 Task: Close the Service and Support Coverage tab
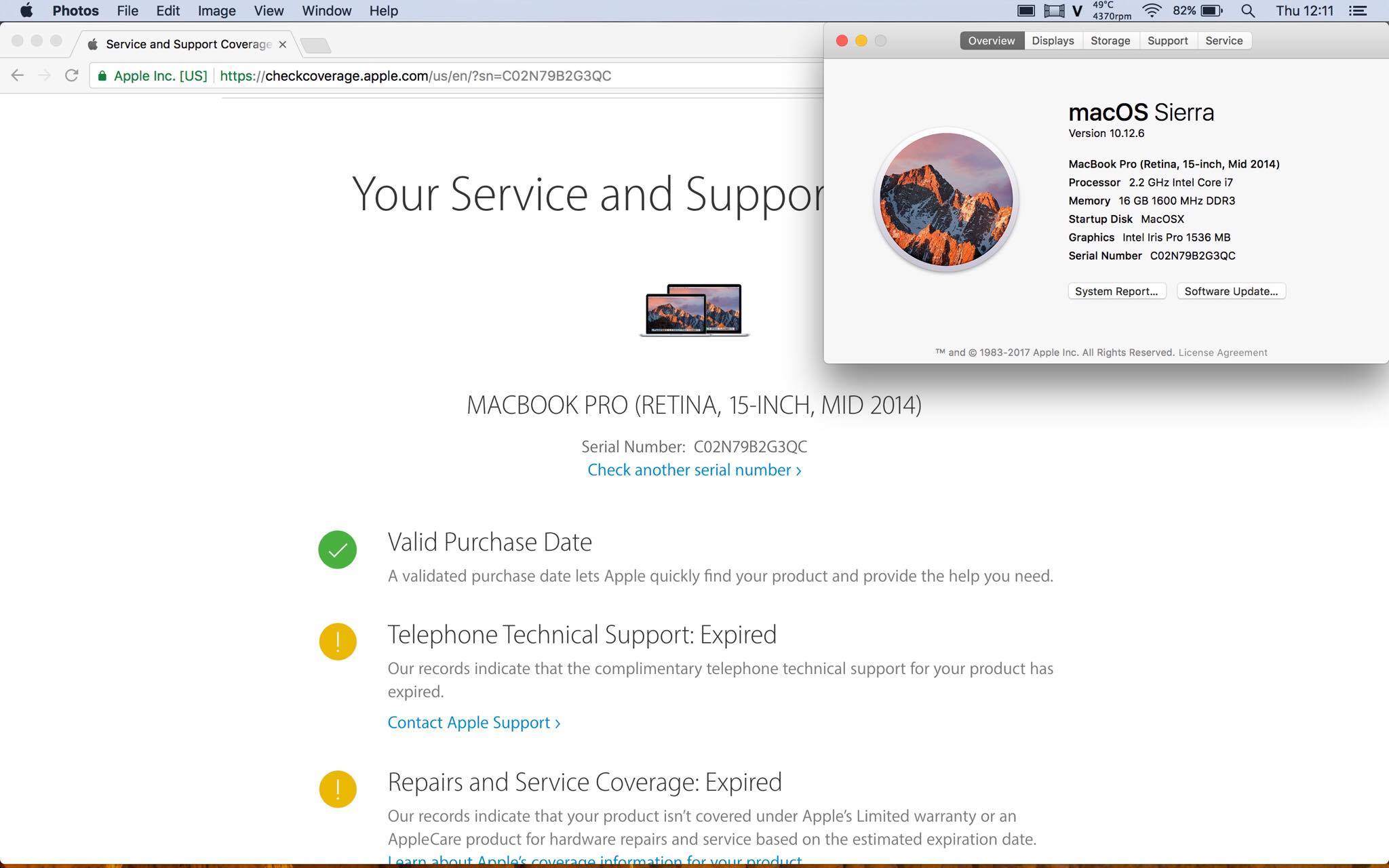click(x=283, y=44)
